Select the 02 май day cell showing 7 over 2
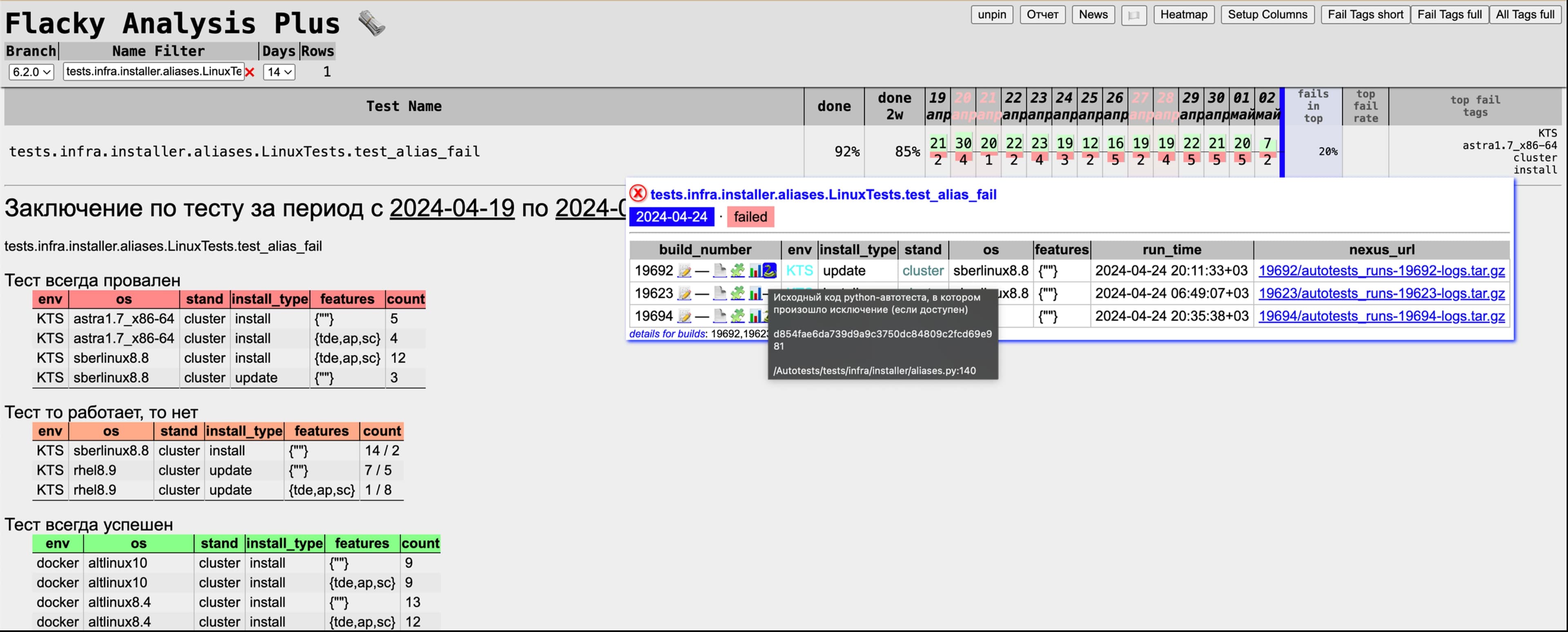The image size is (1568, 632). pos(1267,151)
